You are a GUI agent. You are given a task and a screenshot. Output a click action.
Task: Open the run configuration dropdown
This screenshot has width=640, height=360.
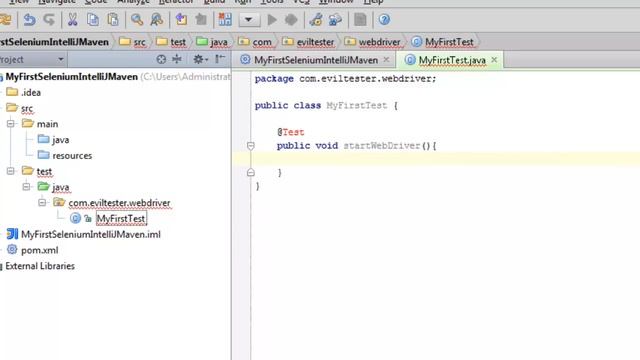coord(249,20)
